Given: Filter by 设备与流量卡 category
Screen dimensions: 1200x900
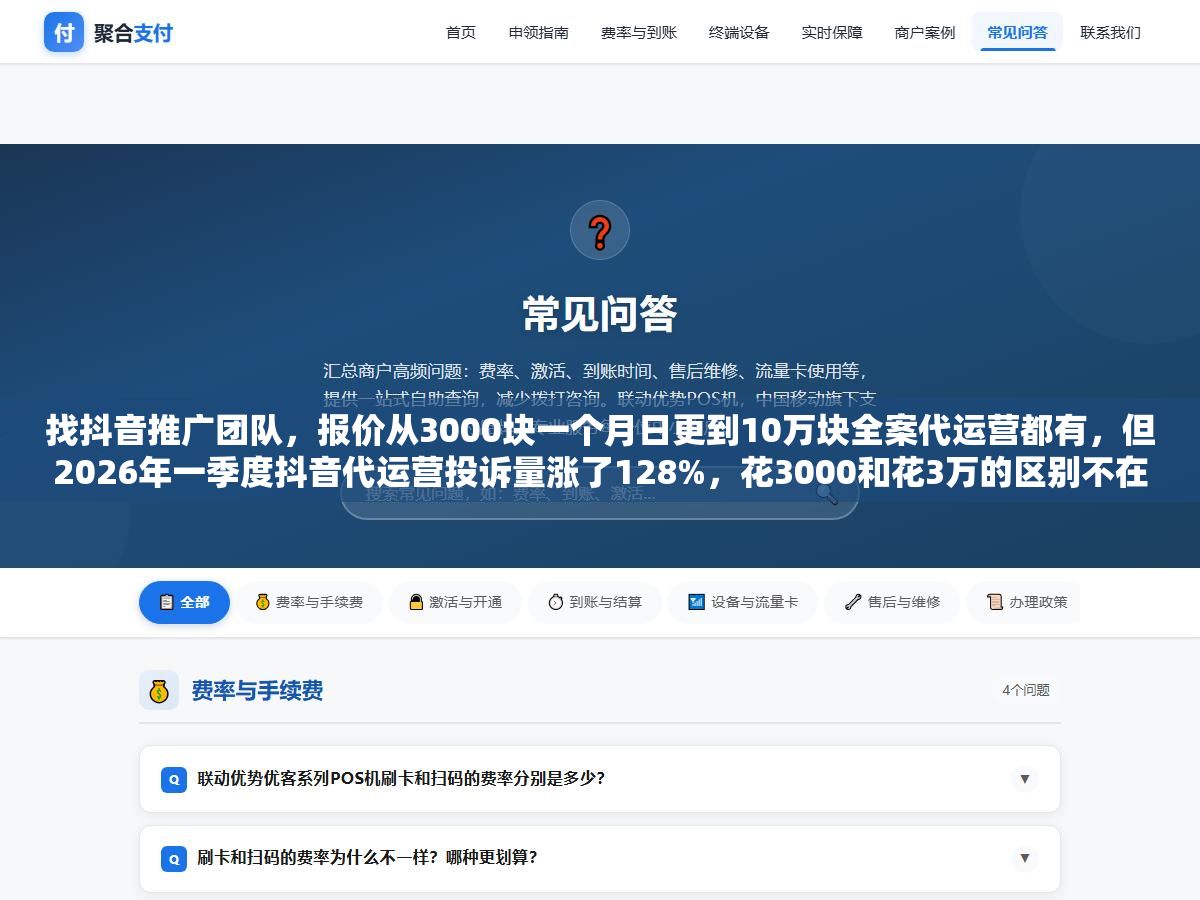Looking at the screenshot, I should 743,602.
